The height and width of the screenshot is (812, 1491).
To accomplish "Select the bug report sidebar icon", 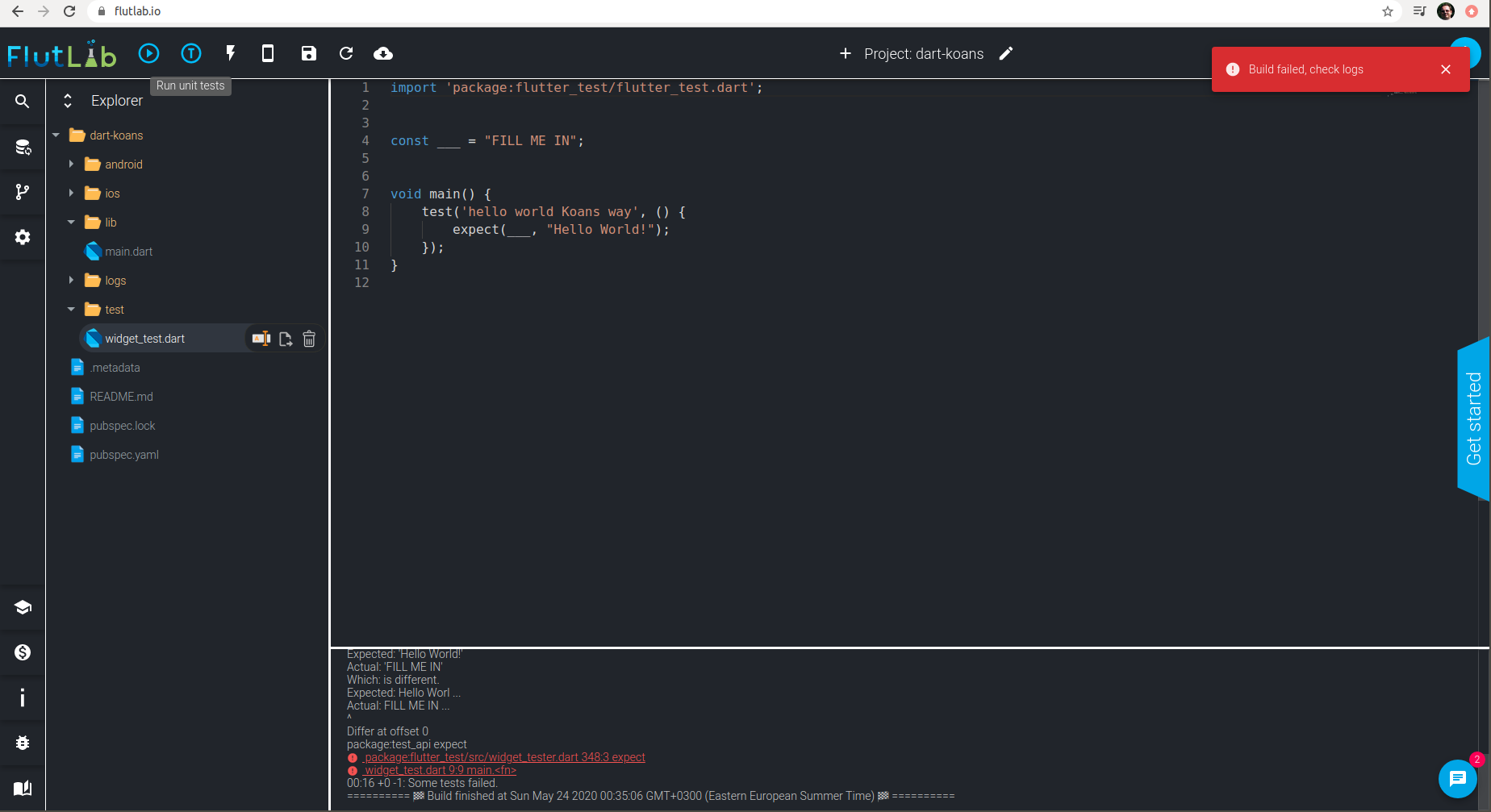I will coord(22,743).
